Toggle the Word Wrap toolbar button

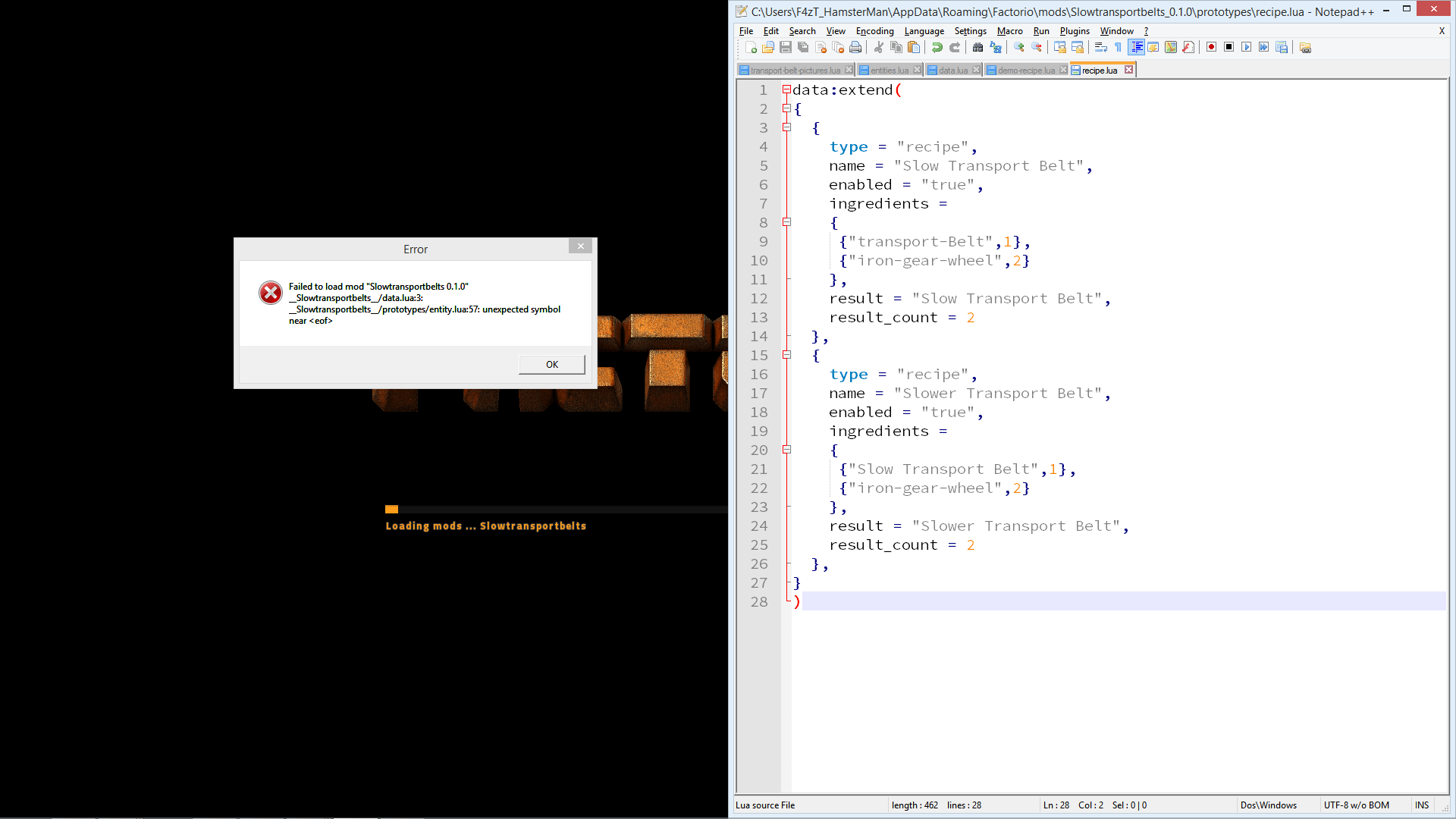(x=1100, y=47)
